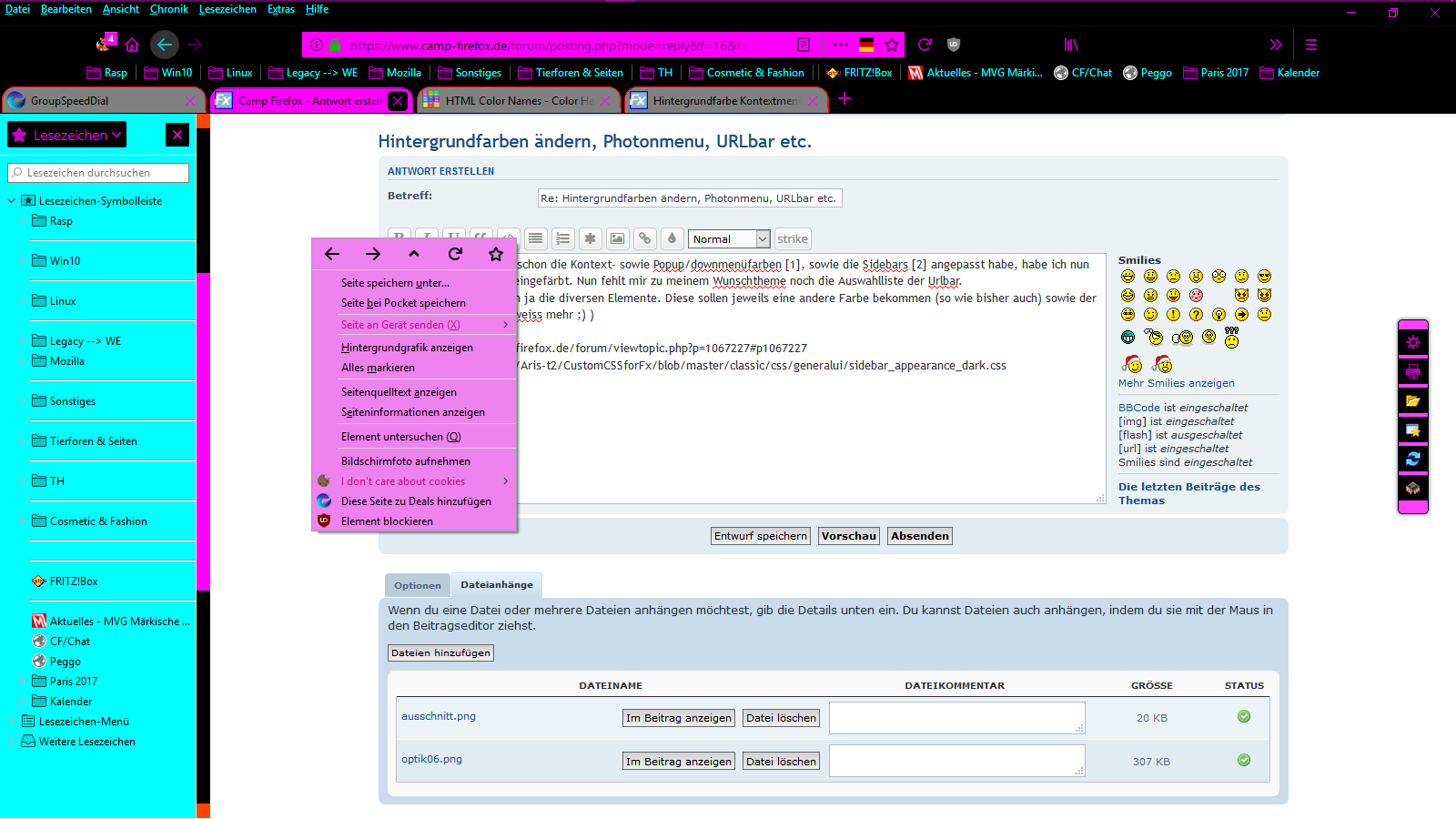Collapse the Lesezeichen-Symbolleiste tree node
The width and height of the screenshot is (1456, 819).
click(12, 201)
